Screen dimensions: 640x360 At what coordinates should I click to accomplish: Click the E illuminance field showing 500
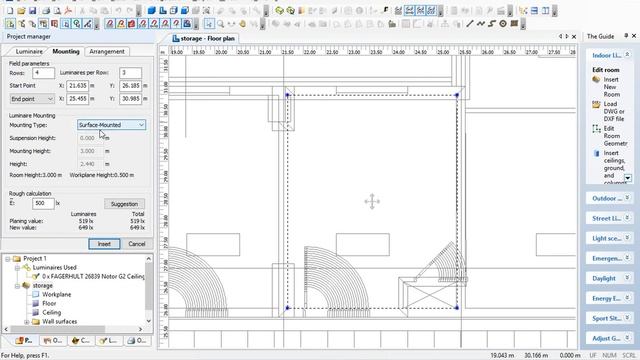pos(43,203)
